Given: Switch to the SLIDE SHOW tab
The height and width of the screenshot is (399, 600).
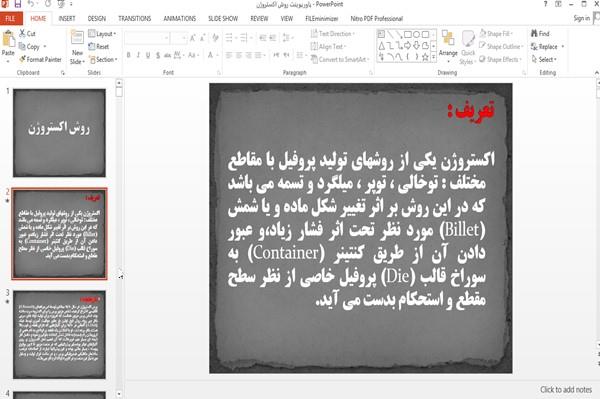Looking at the screenshot, I should [x=223, y=18].
